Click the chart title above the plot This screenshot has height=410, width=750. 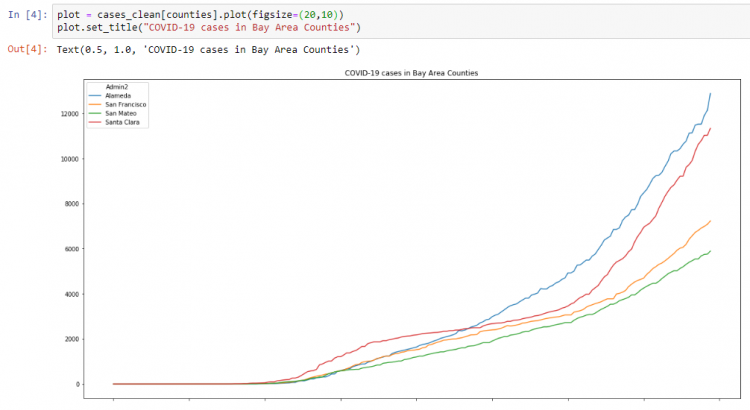coord(410,75)
